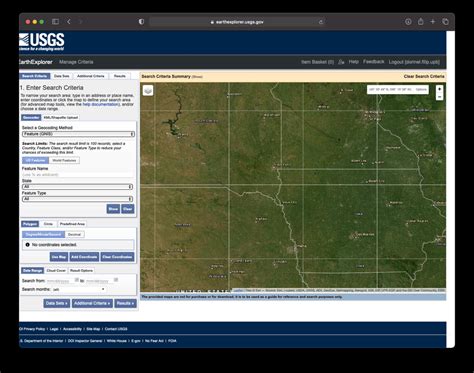The width and height of the screenshot is (474, 373).
Task: Zoom out with the map minus button
Action: [439, 97]
